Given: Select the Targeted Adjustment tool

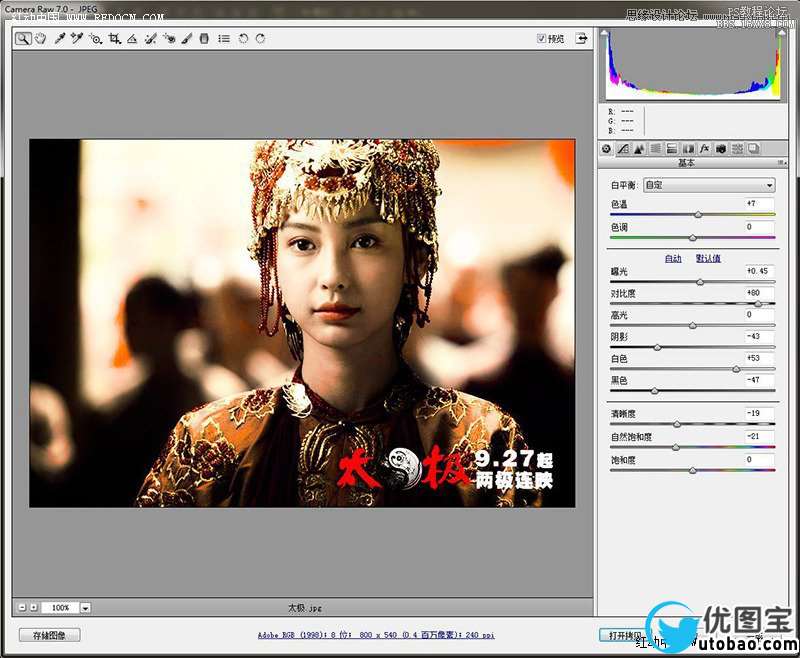Looking at the screenshot, I should [x=95, y=38].
